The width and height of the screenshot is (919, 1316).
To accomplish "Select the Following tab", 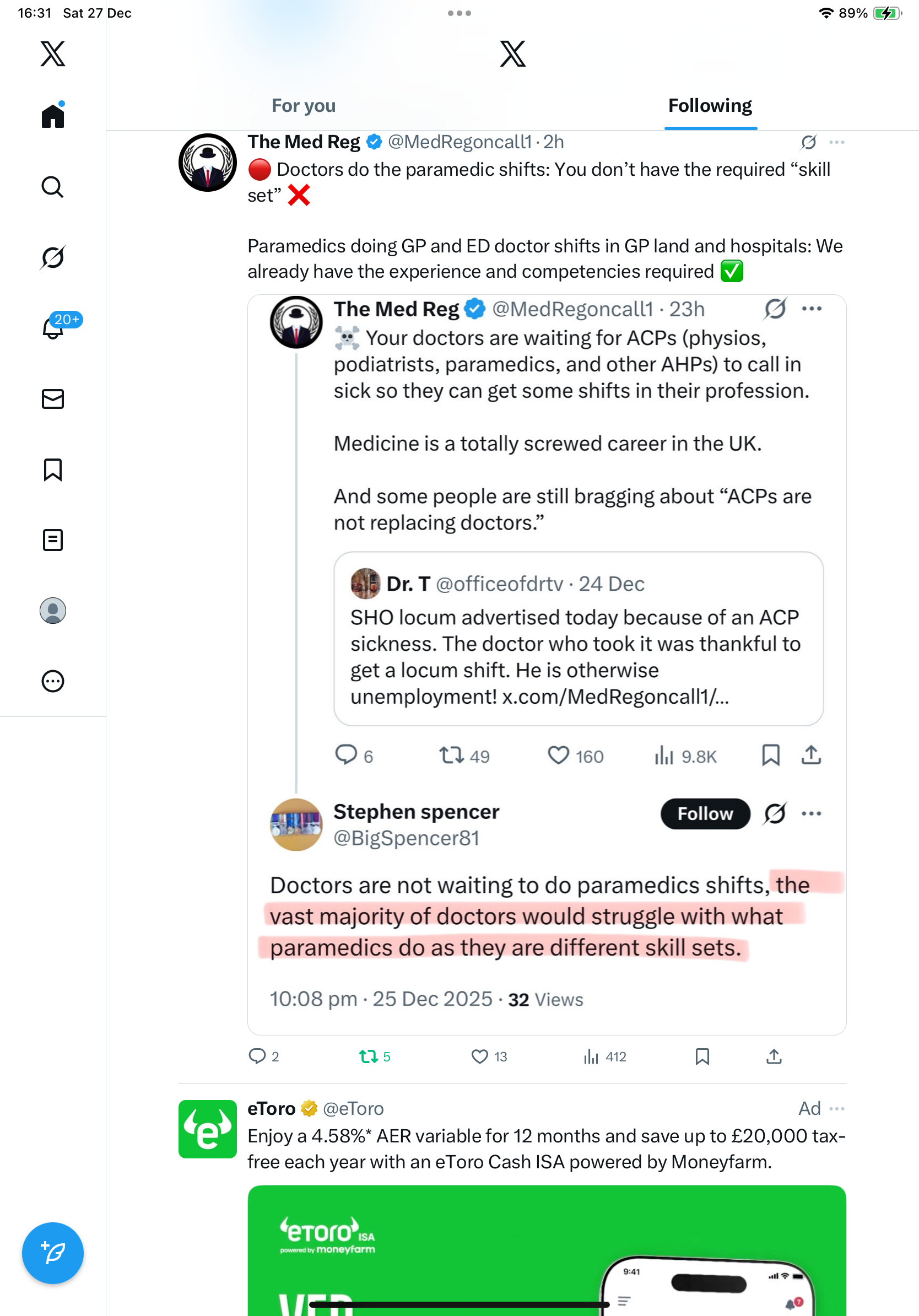I will [x=710, y=105].
